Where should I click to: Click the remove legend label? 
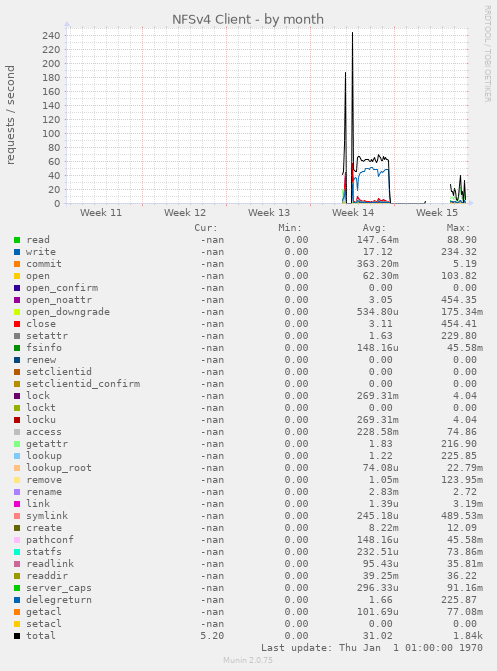coord(44,480)
